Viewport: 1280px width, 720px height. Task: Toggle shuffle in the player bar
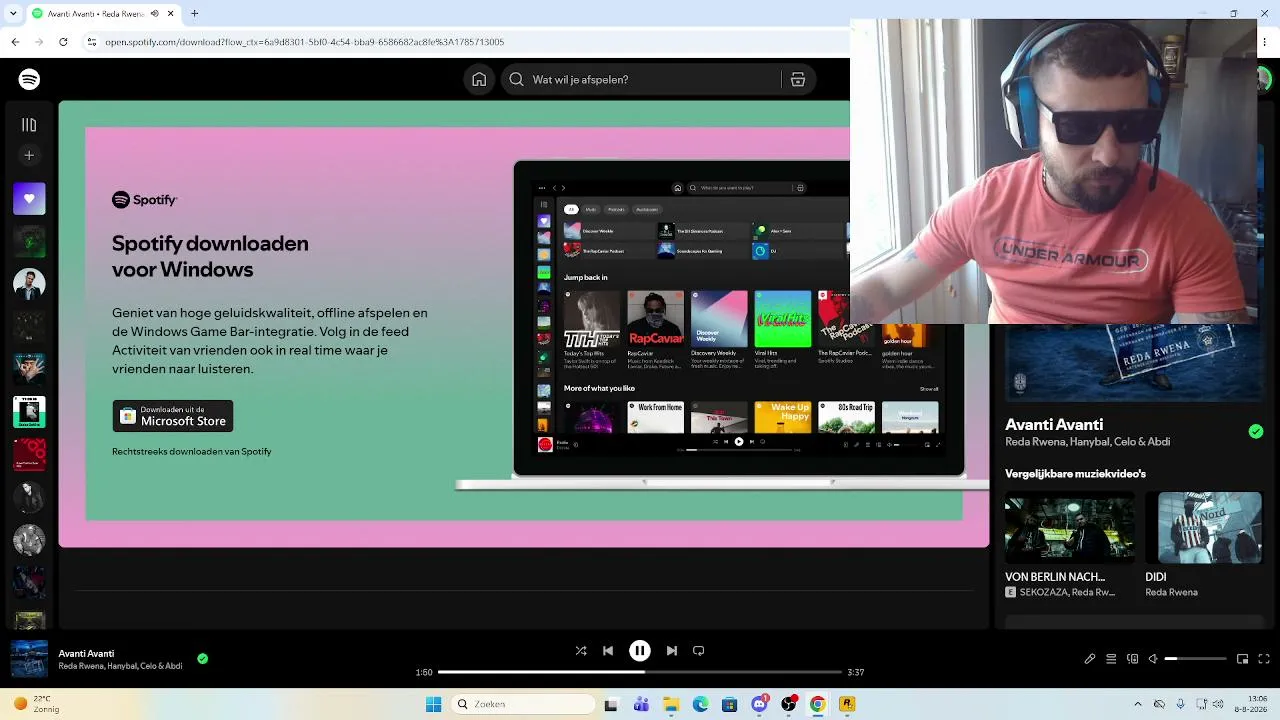tap(581, 651)
